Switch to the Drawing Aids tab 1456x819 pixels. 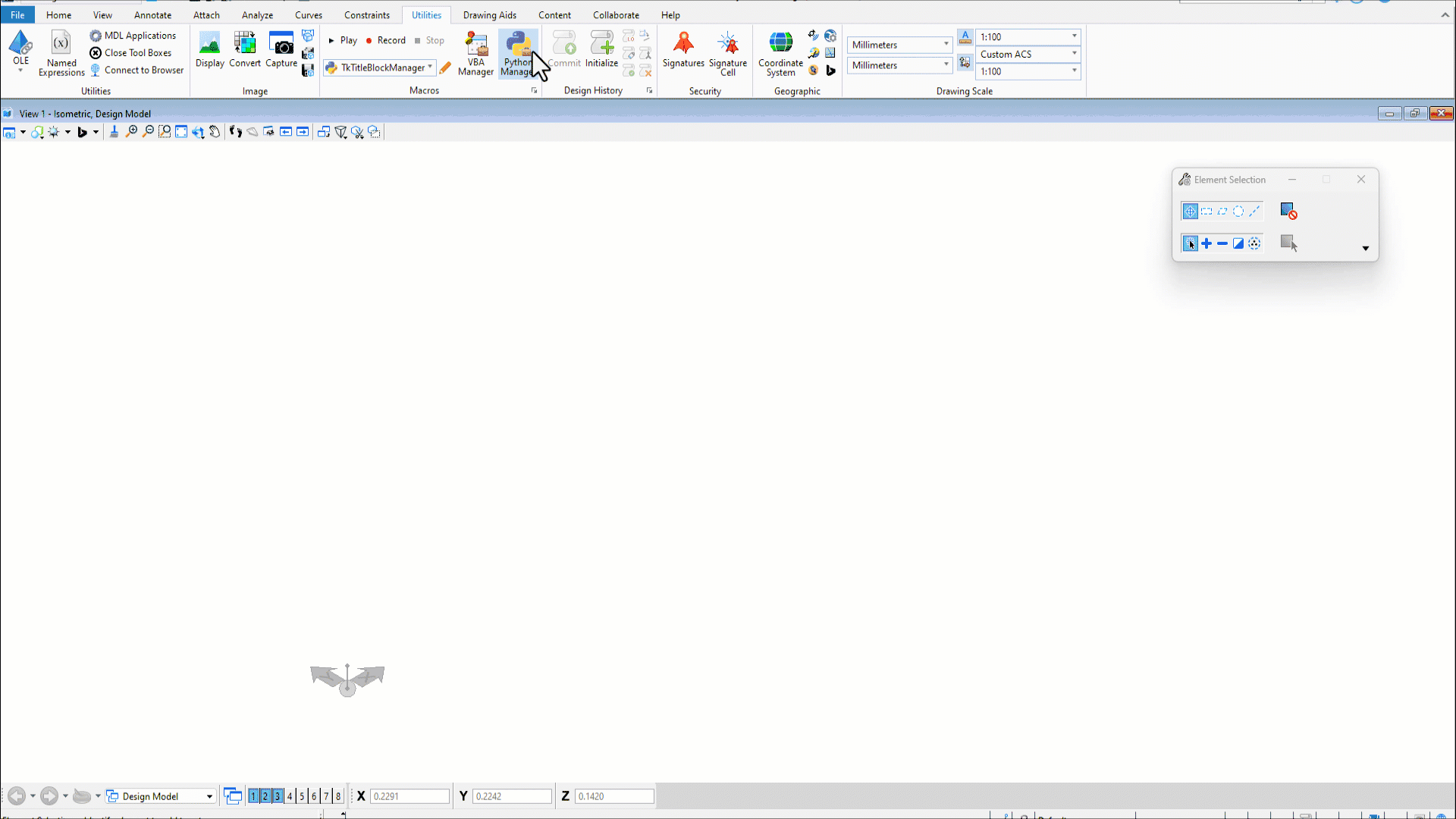click(489, 15)
